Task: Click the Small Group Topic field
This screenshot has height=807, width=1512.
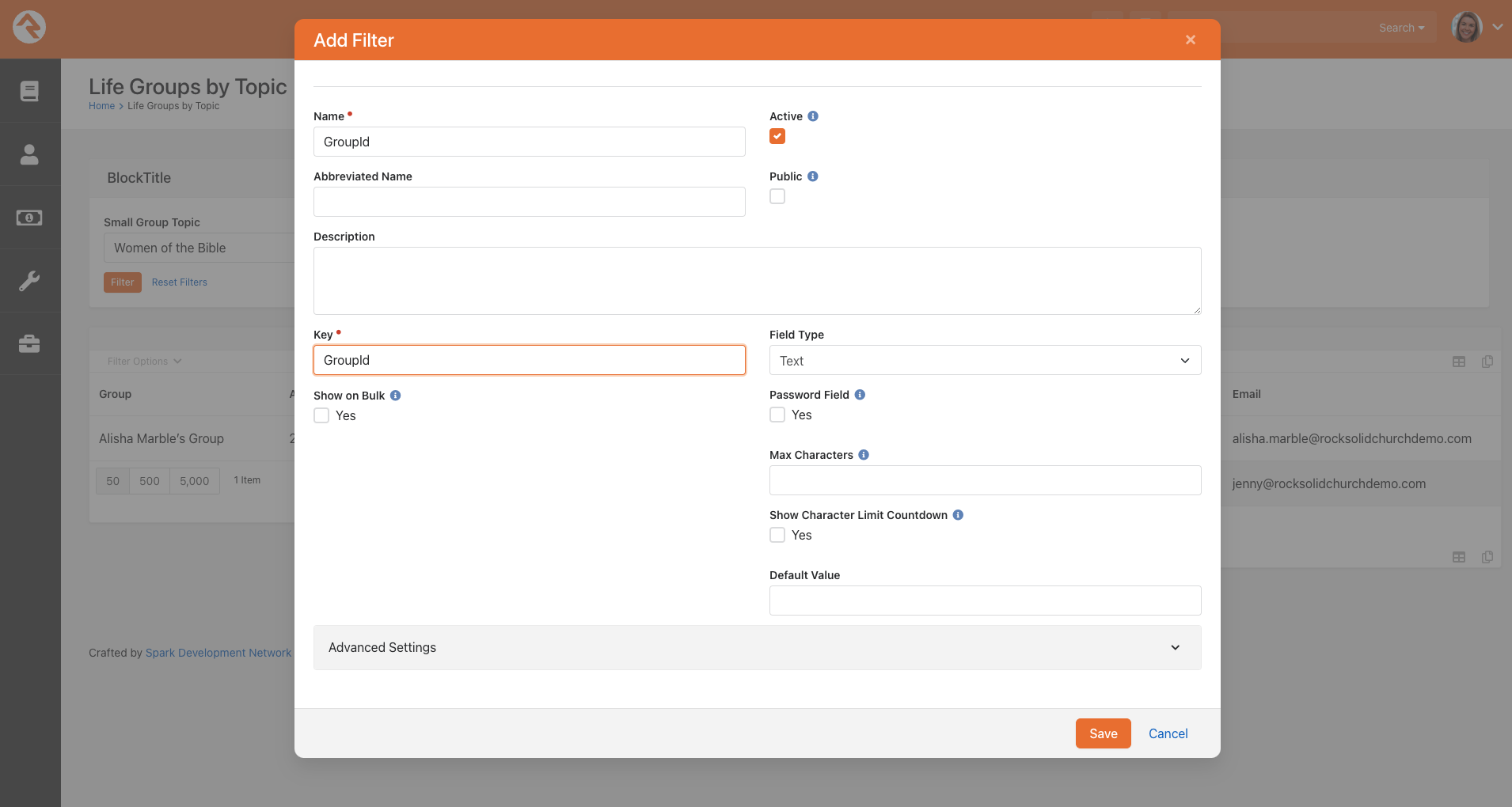Action: tap(199, 248)
